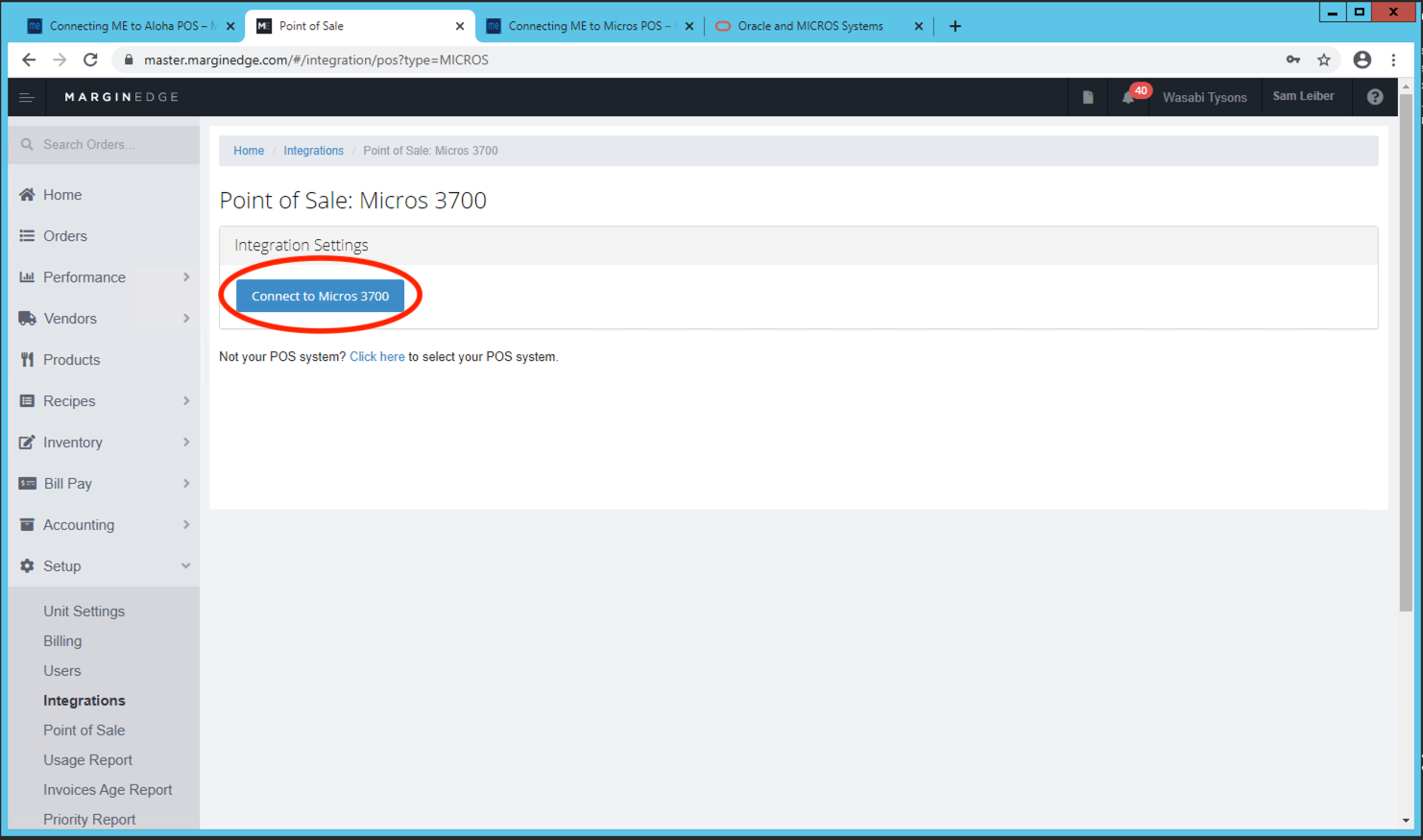Open Integrations under Setup
This screenshot has width=1423, height=840.
(84, 701)
